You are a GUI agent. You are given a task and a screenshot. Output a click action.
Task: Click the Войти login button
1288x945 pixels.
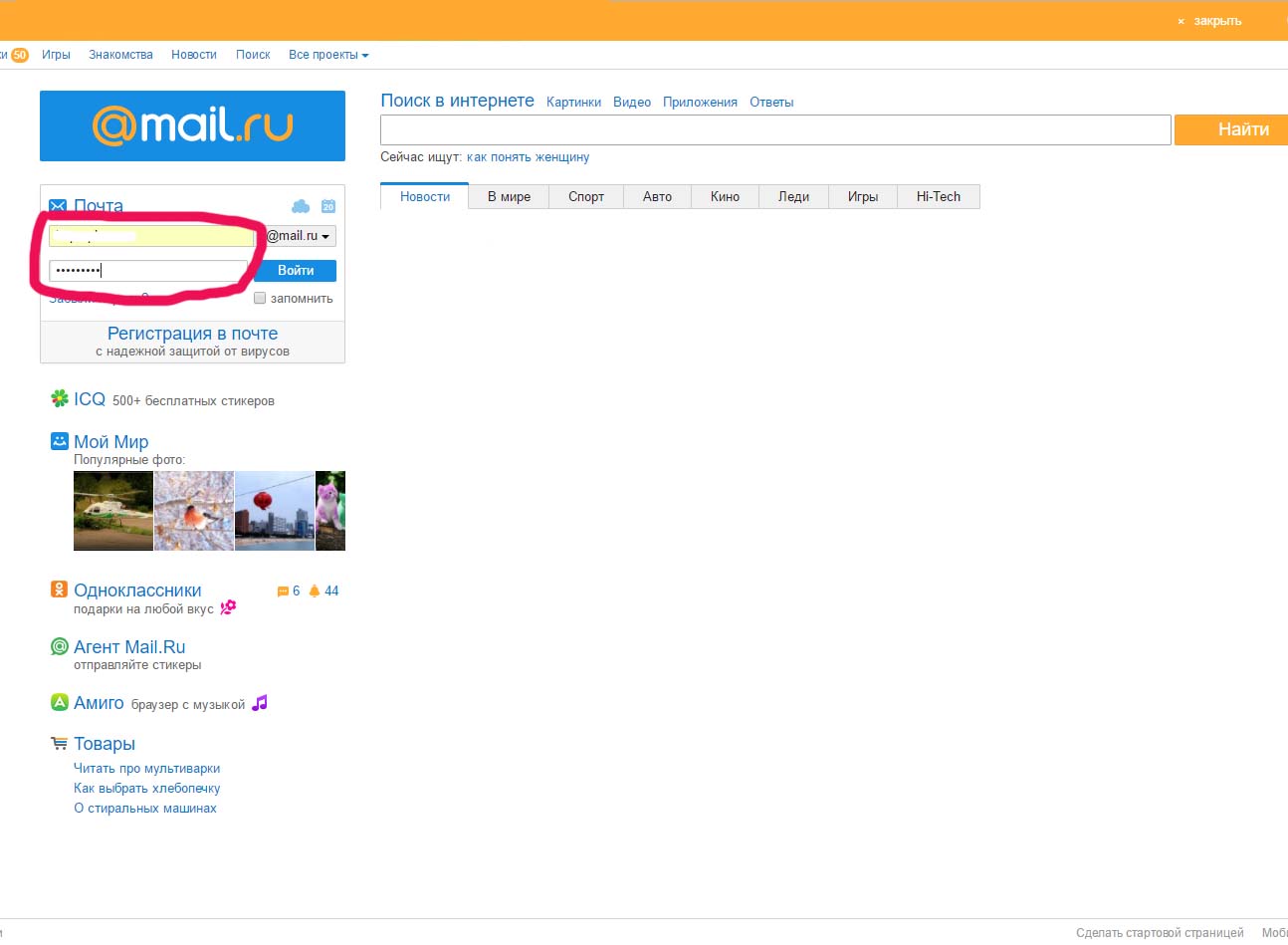coord(296,270)
